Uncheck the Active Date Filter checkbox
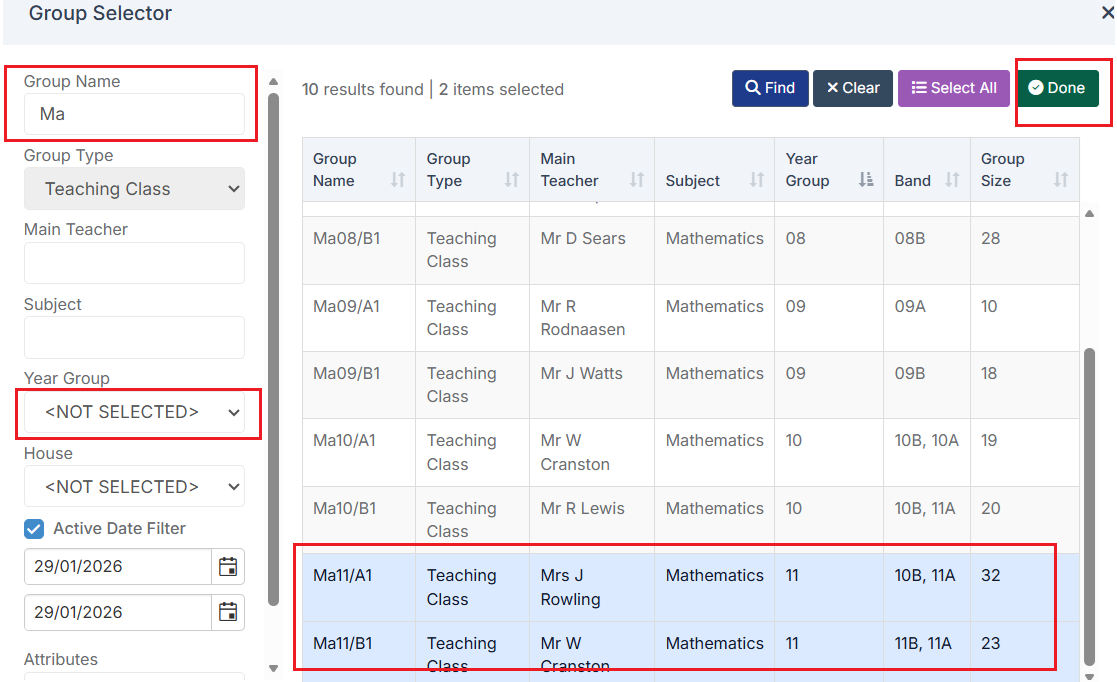 (34, 529)
